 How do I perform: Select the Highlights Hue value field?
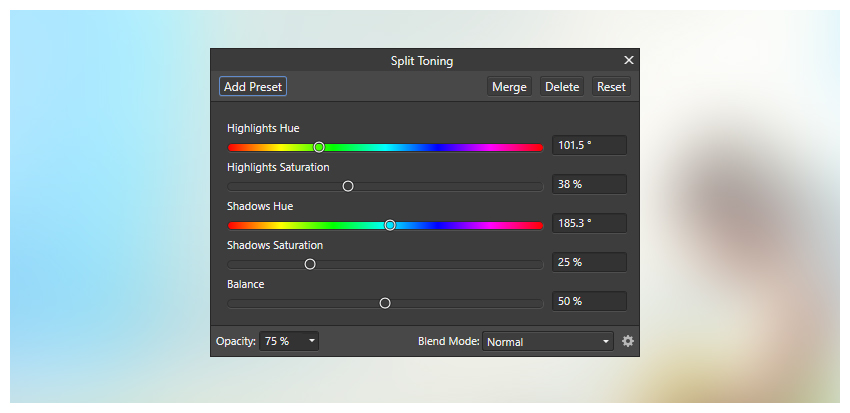click(589, 145)
